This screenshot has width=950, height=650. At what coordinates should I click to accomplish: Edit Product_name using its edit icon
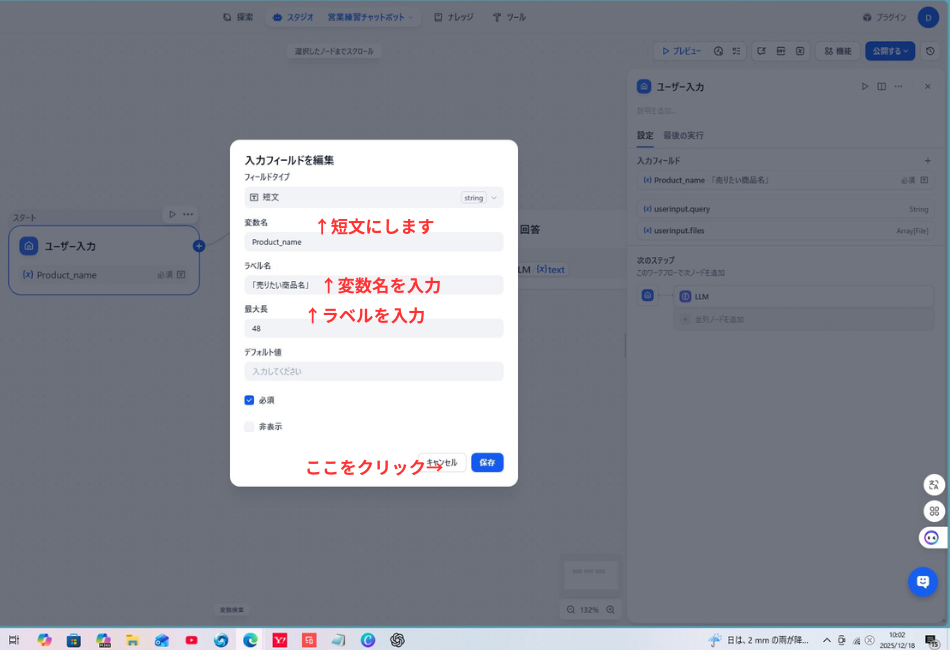point(922,180)
